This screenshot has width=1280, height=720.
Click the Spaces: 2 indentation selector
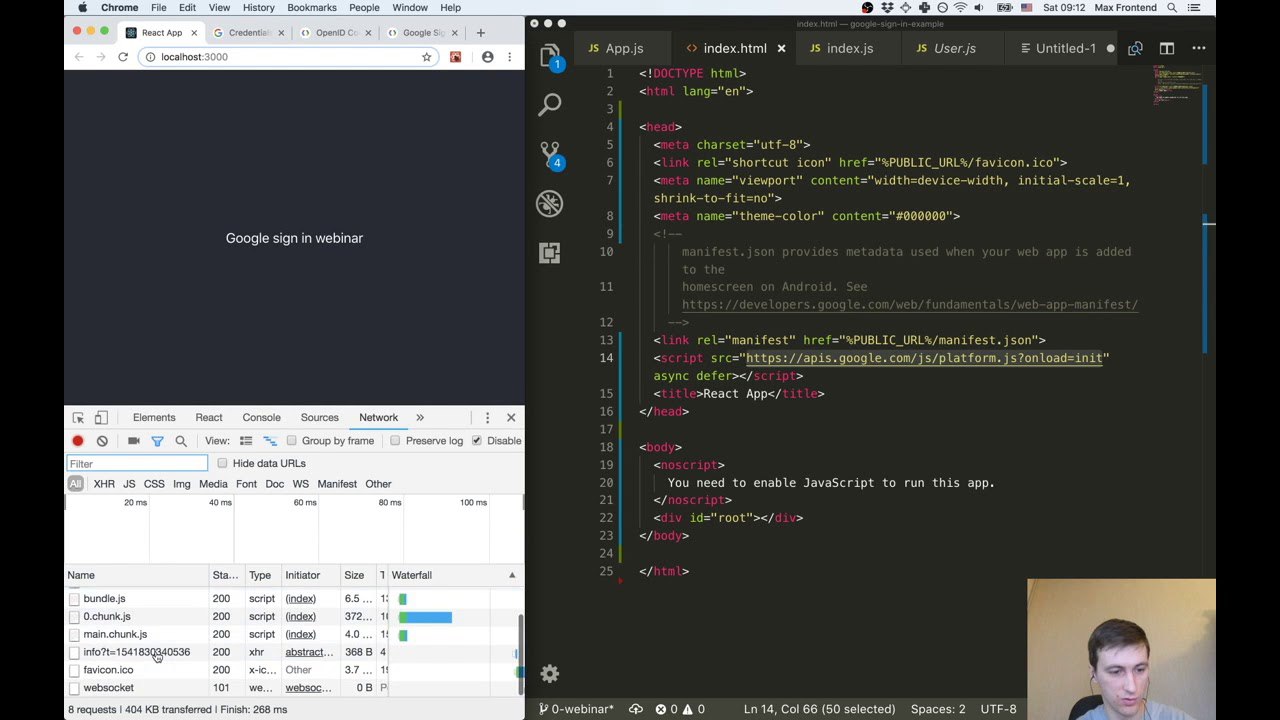(x=938, y=709)
